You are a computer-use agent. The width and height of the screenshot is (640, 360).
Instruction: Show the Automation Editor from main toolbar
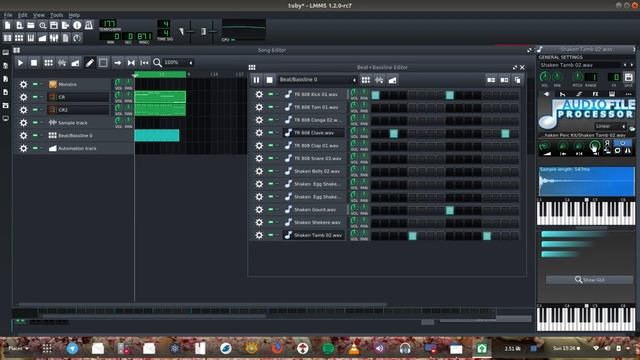[x=42, y=38]
